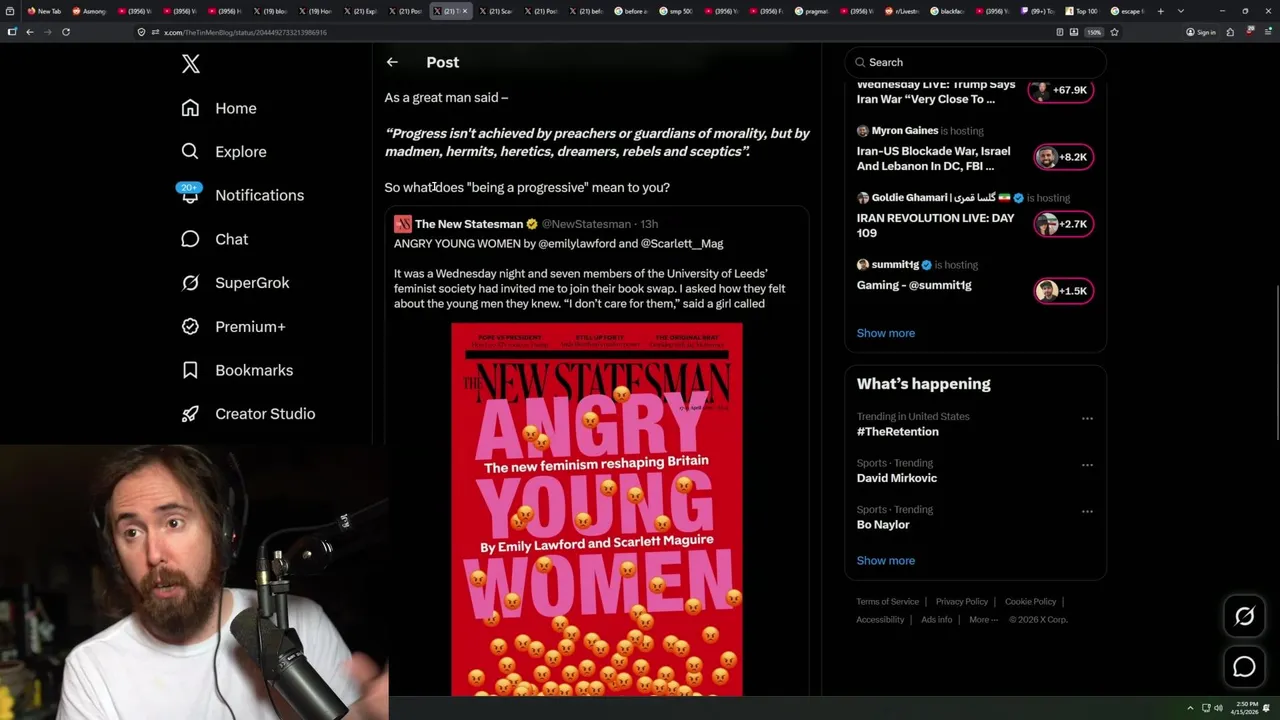Open the Accessibility footer link
Image resolution: width=1280 pixels, height=720 pixels.
880,620
